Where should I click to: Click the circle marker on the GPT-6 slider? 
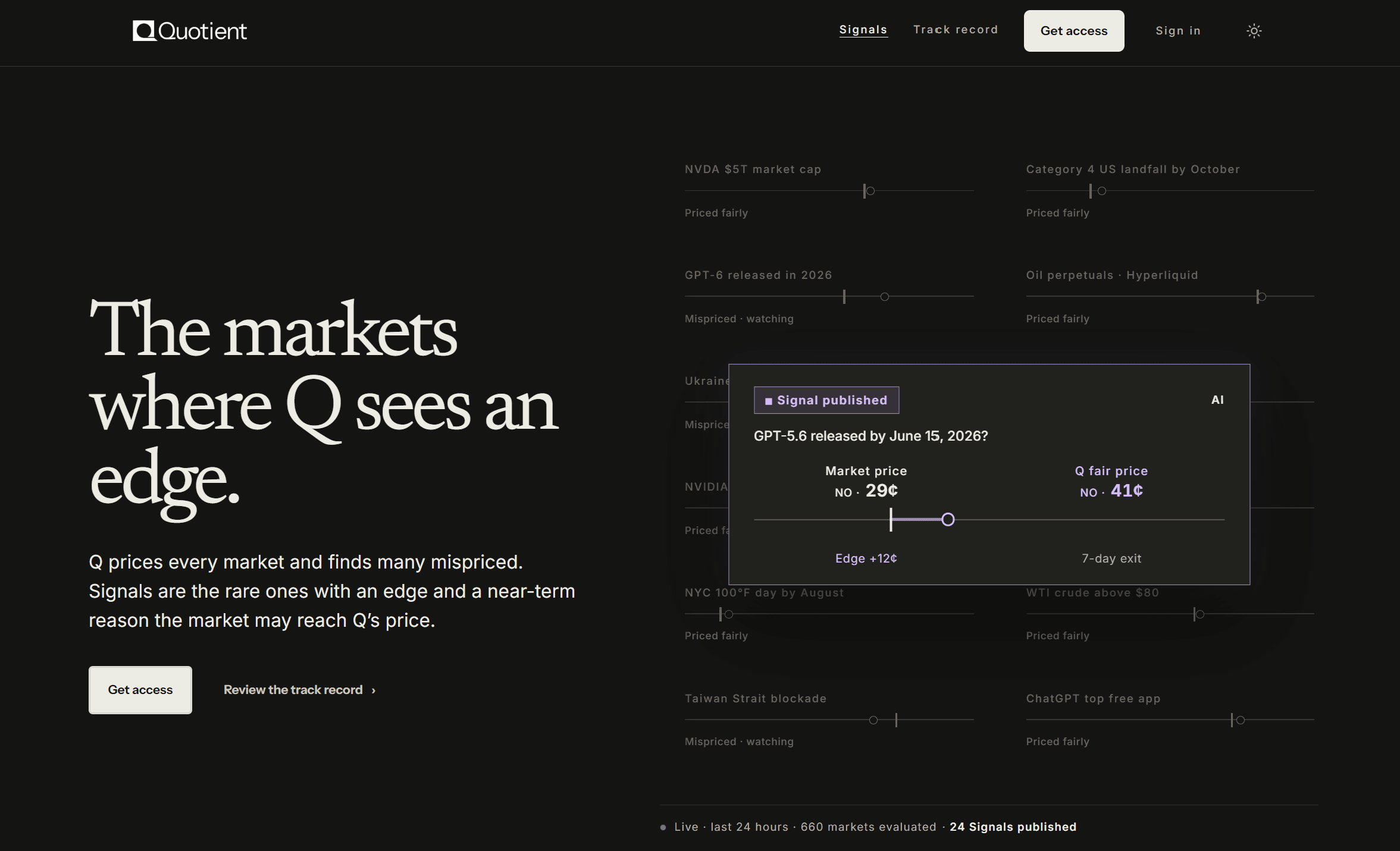885,297
